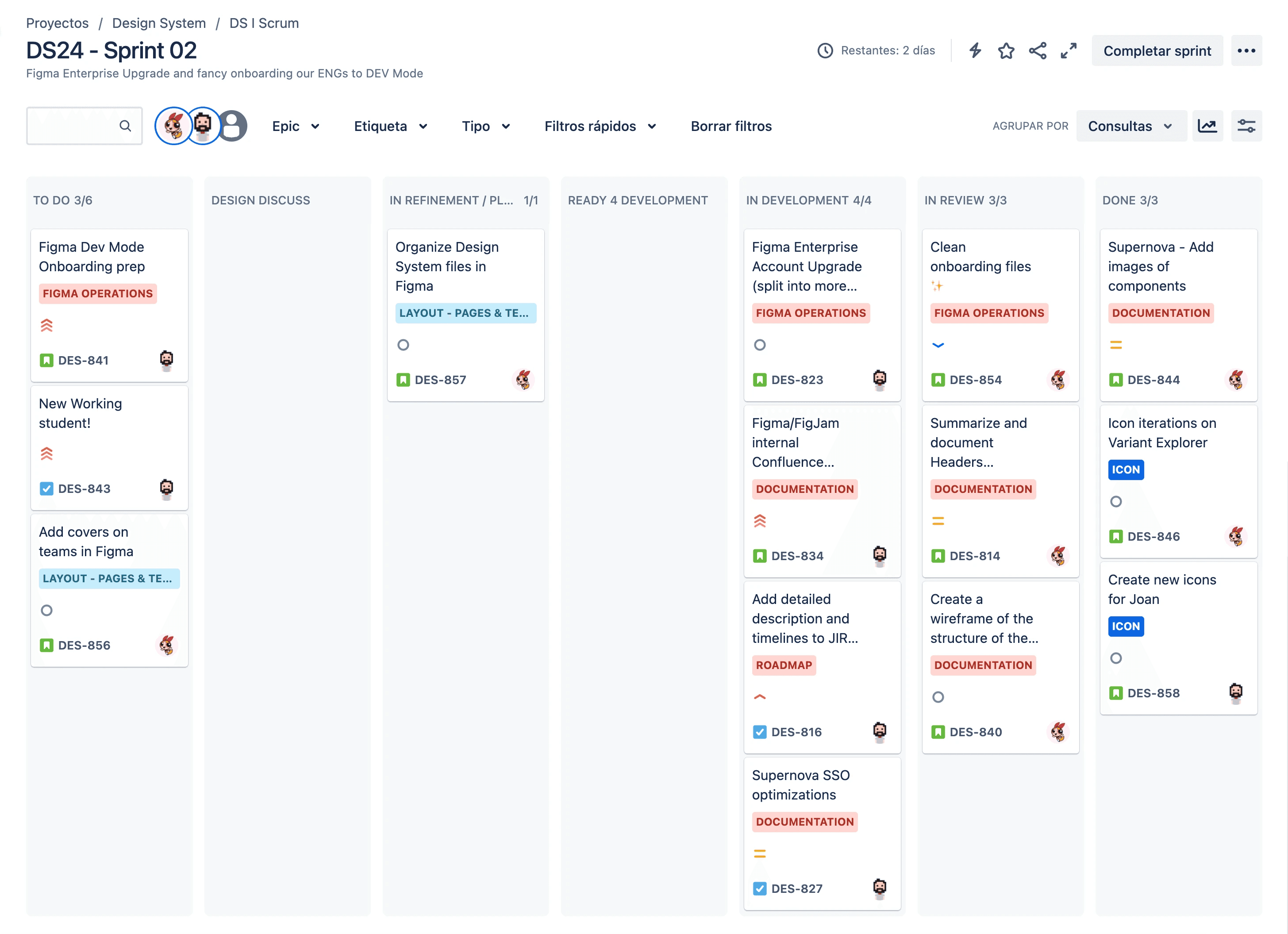Click FIGMA OPERATIONS label on DES-841
This screenshot has width=1288, height=934.
[98, 293]
